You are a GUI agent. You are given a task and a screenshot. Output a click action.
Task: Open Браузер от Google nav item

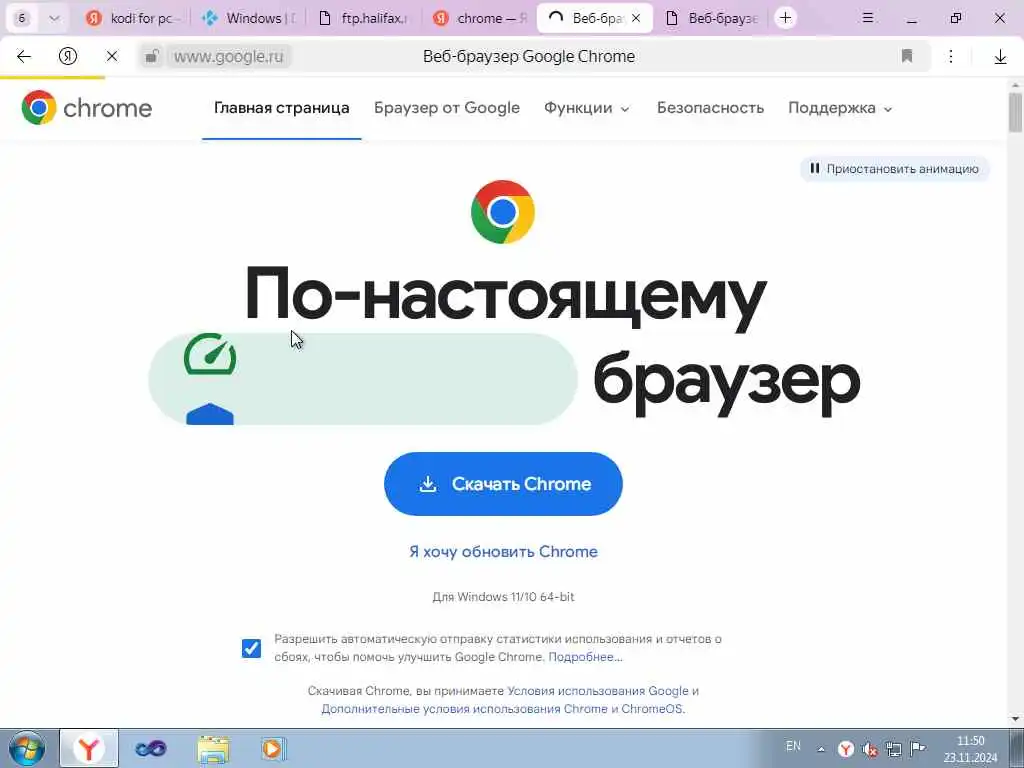click(447, 108)
